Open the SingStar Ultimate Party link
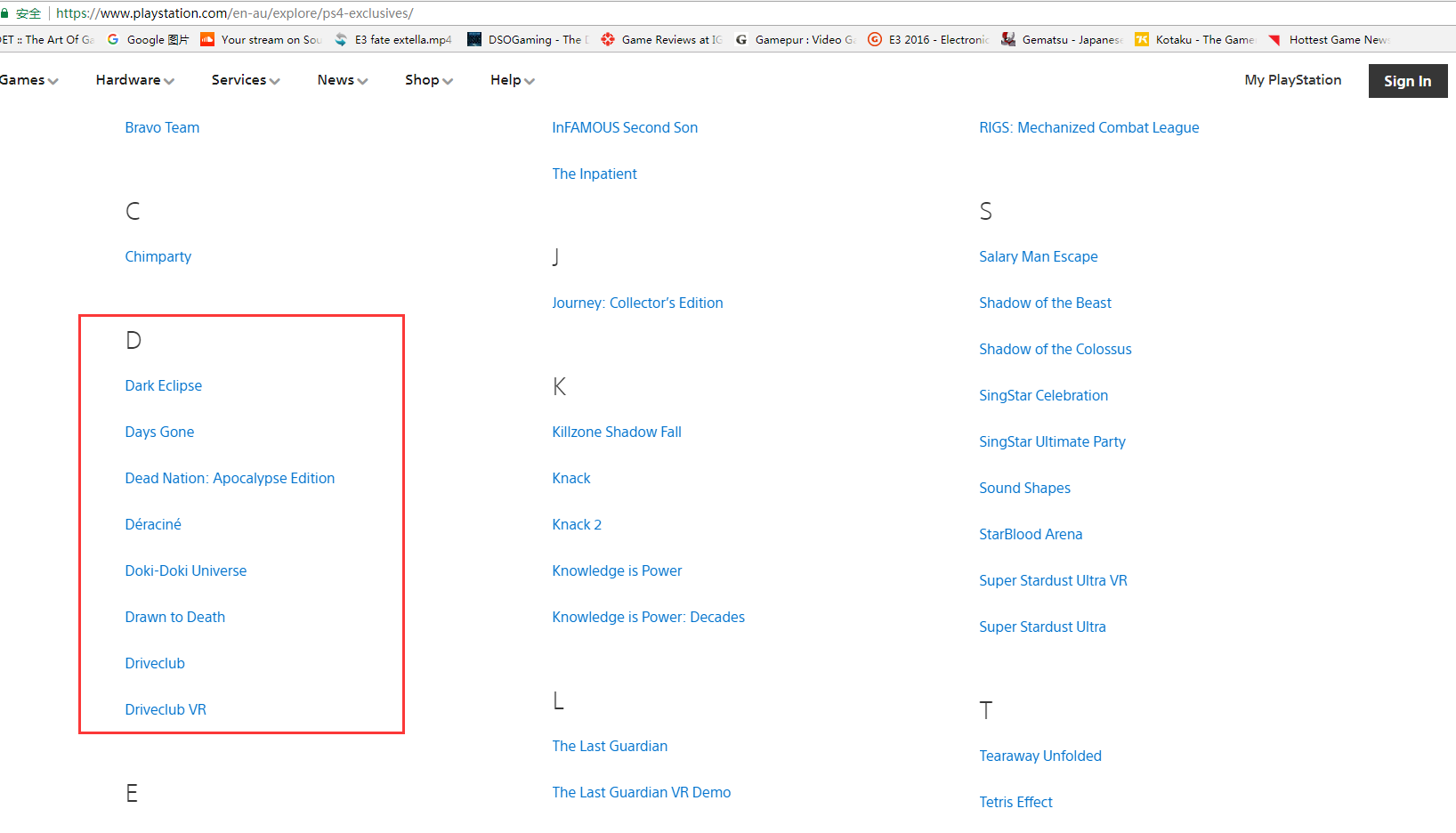The height and width of the screenshot is (833, 1456). pyautogui.click(x=1053, y=441)
